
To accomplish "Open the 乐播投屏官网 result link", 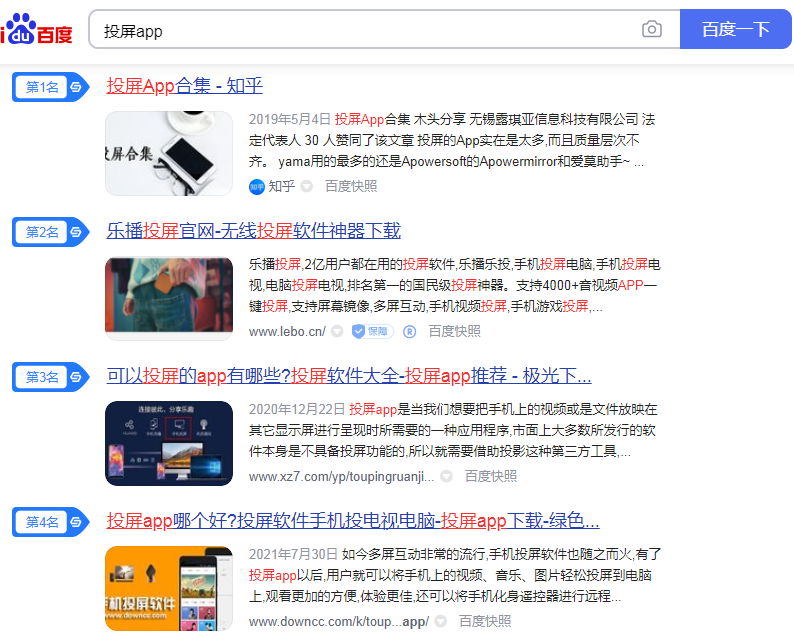I will click(253, 231).
